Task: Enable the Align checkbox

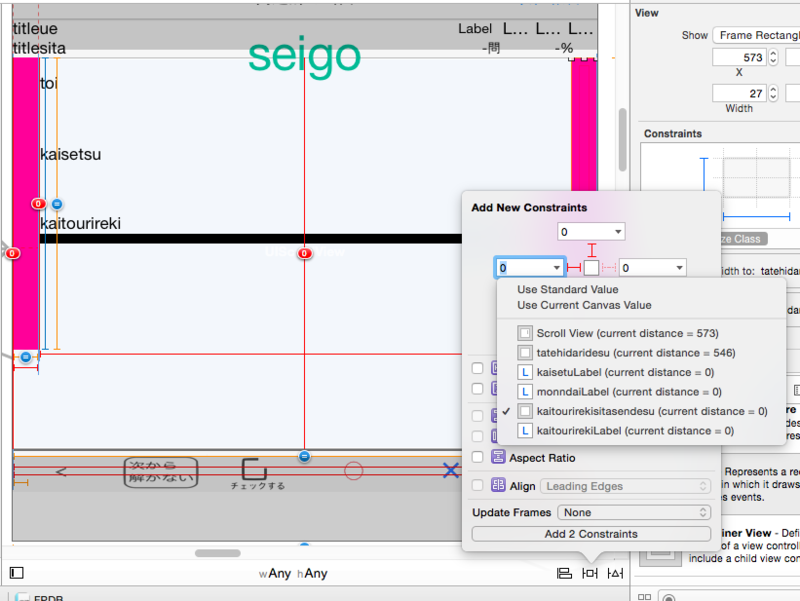Action: tap(478, 485)
